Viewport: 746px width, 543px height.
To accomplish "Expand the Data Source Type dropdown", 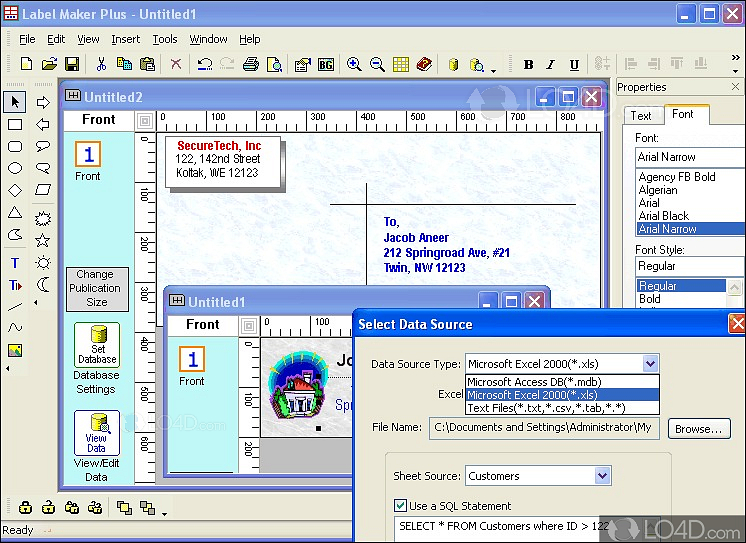I will click(650, 364).
